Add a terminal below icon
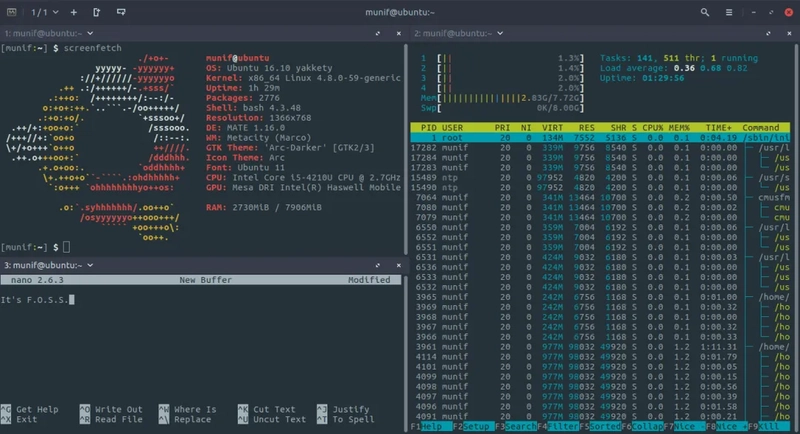 (121, 12)
